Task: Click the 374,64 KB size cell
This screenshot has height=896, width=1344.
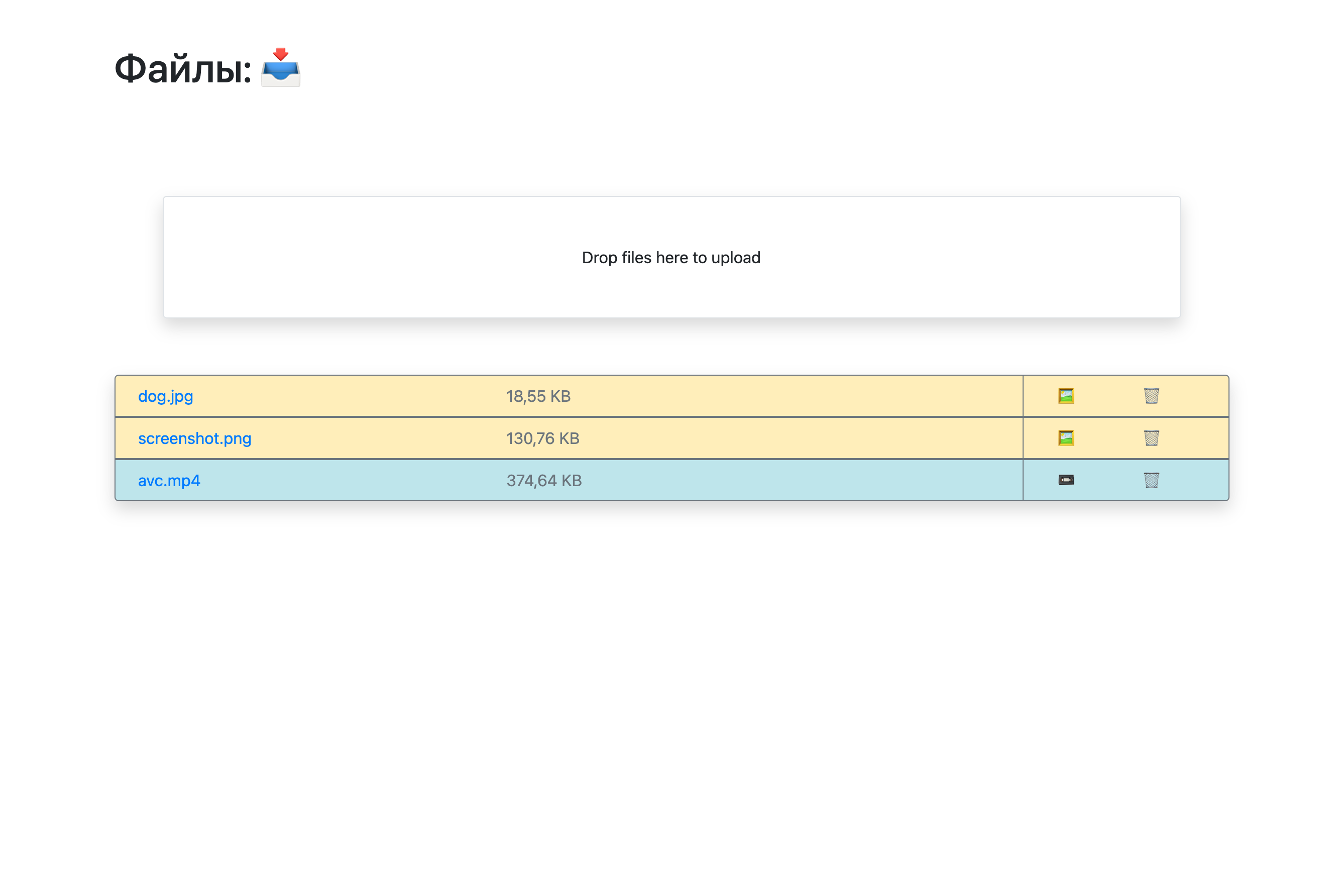Action: click(x=544, y=480)
